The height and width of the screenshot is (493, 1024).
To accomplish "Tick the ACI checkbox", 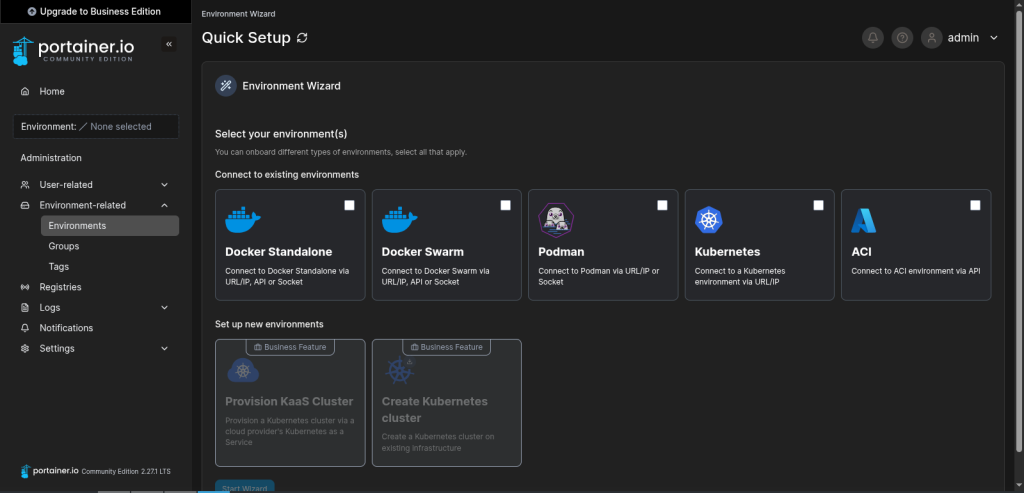I will (975, 205).
